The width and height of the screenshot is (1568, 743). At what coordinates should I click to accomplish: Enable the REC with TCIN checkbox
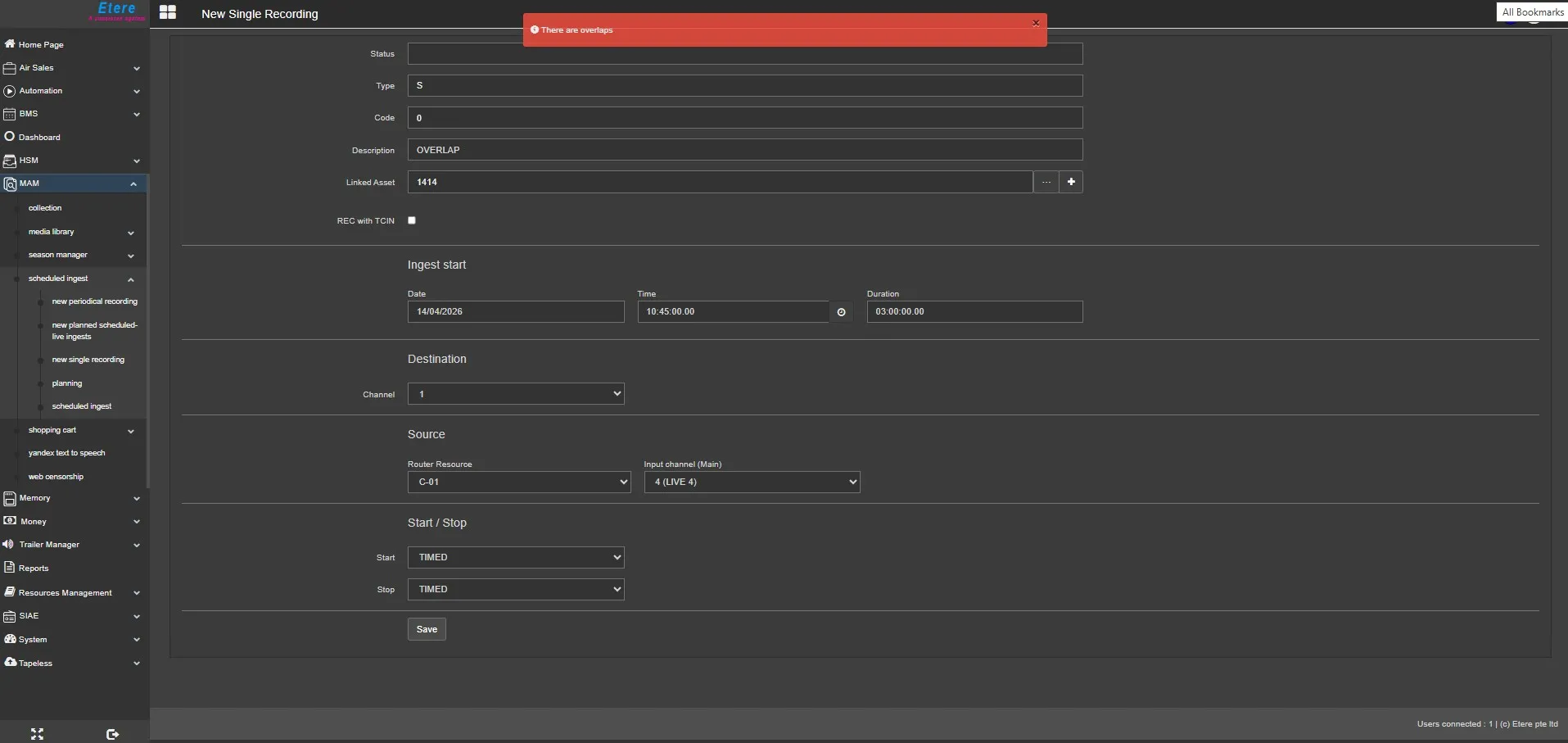click(x=412, y=220)
